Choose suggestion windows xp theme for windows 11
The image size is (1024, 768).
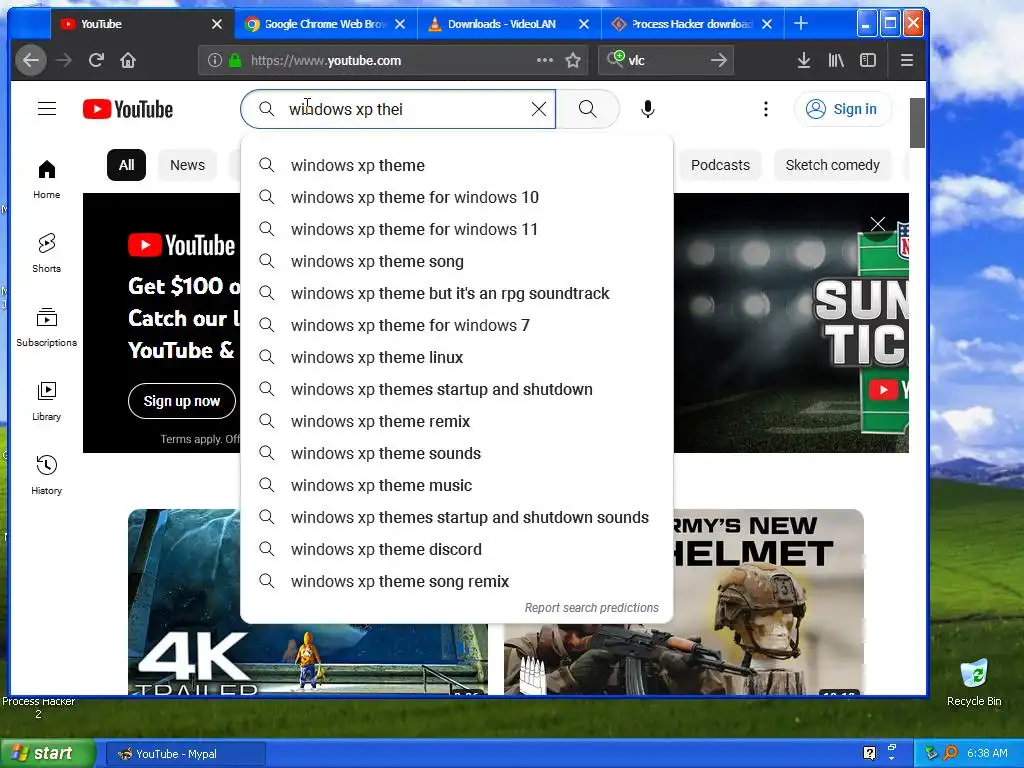coord(456,229)
